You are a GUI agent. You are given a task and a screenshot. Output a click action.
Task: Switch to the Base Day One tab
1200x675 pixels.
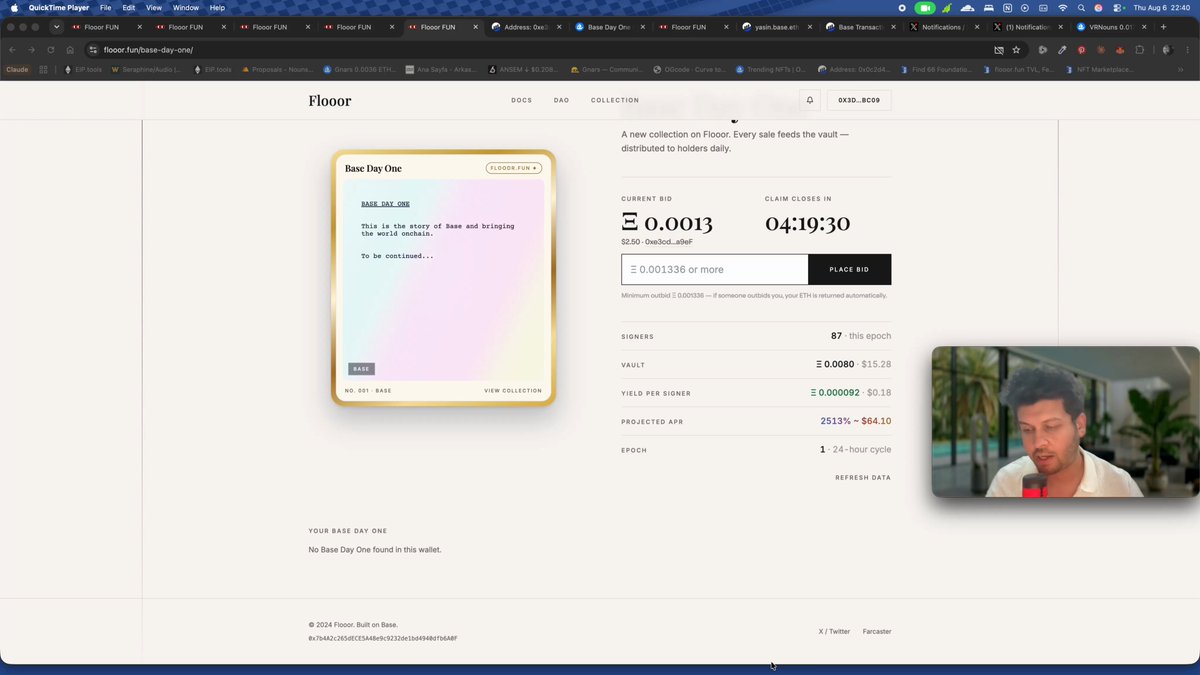608,27
